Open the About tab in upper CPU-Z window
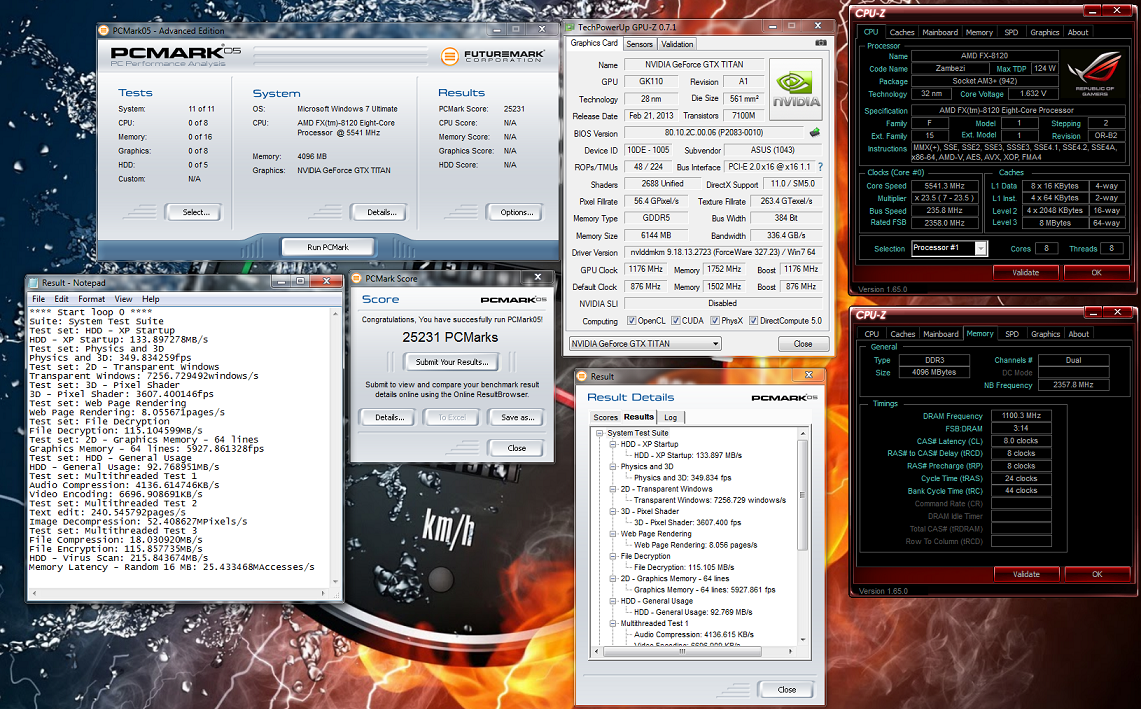1141x709 pixels. point(1078,32)
